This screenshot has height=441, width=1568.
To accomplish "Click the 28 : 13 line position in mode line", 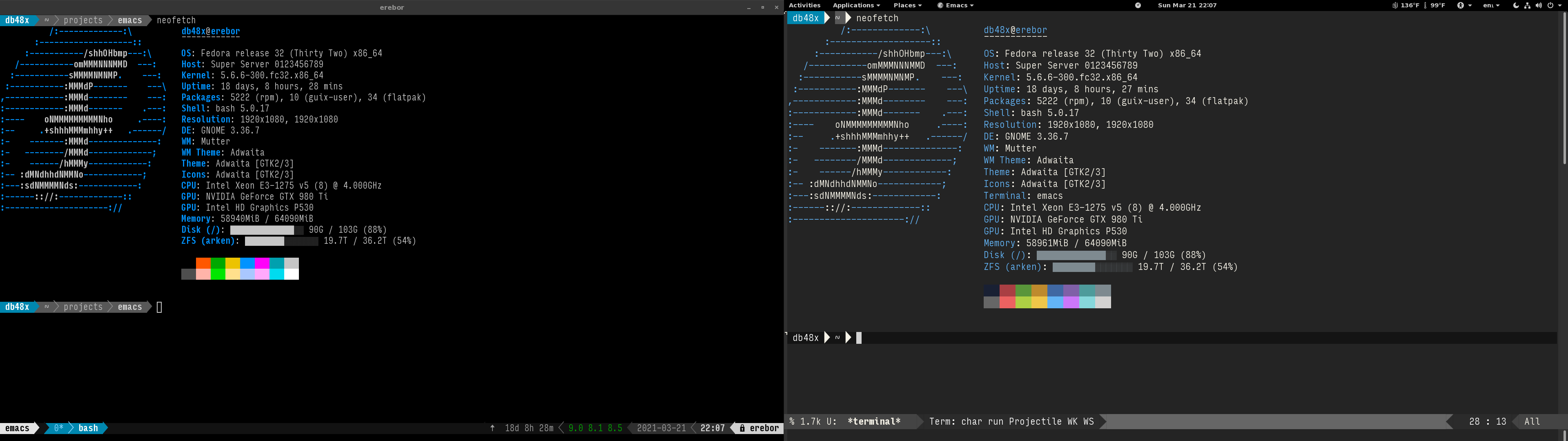I will click(x=1487, y=421).
